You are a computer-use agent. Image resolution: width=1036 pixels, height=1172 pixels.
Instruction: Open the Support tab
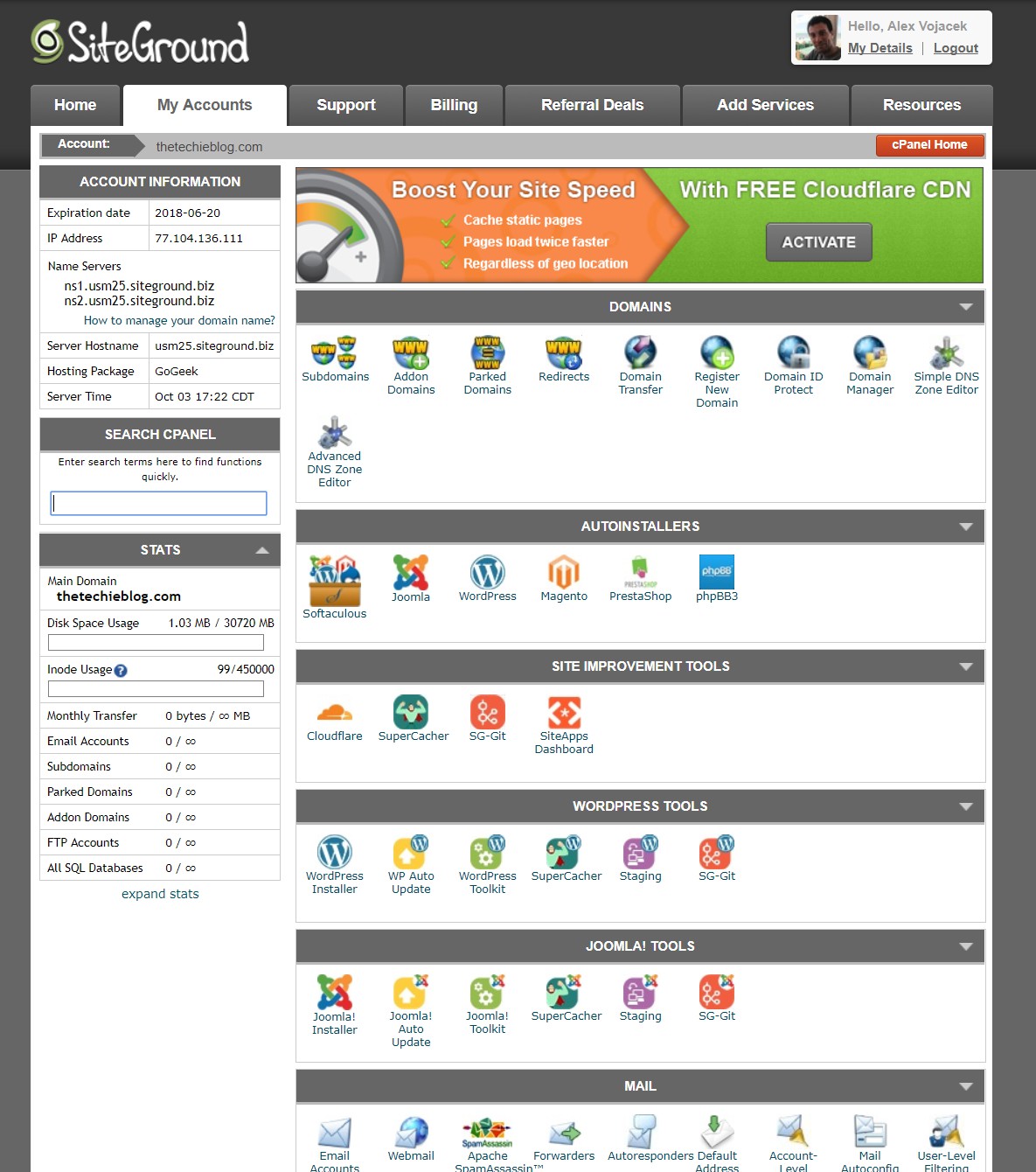click(x=346, y=105)
